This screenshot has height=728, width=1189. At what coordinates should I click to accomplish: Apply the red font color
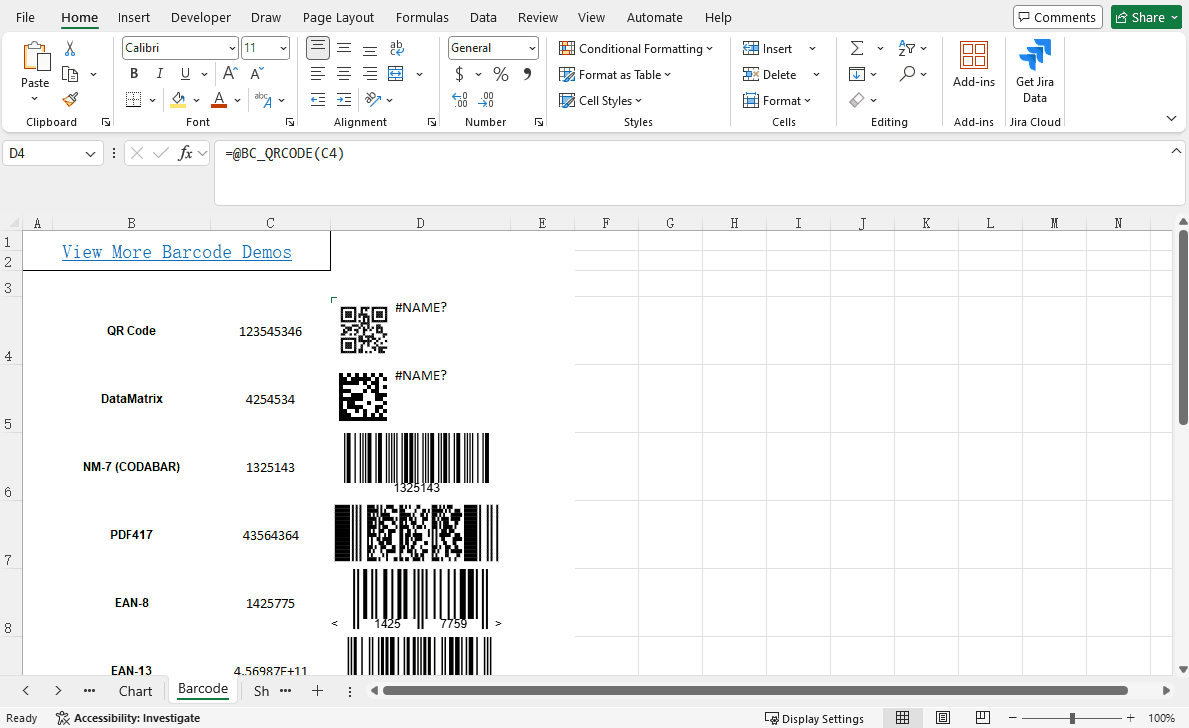tap(219, 99)
